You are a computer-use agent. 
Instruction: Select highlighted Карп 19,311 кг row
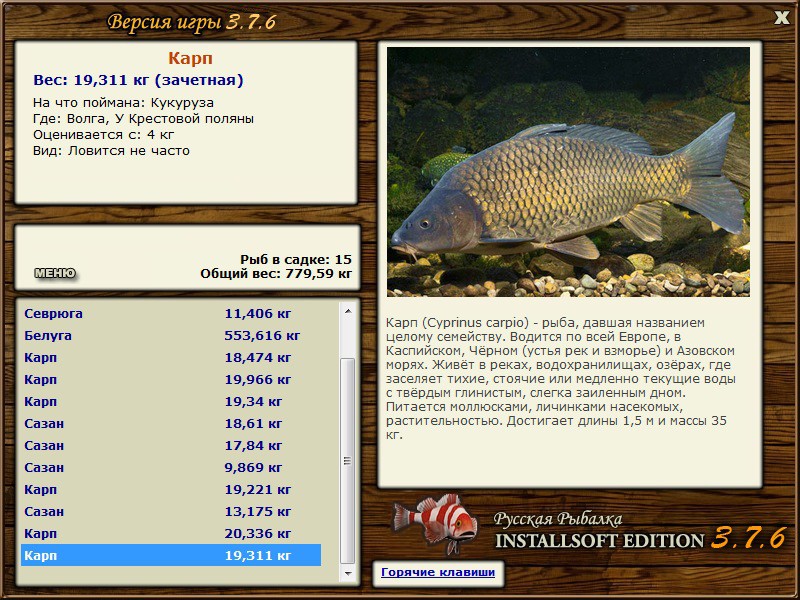click(x=171, y=555)
